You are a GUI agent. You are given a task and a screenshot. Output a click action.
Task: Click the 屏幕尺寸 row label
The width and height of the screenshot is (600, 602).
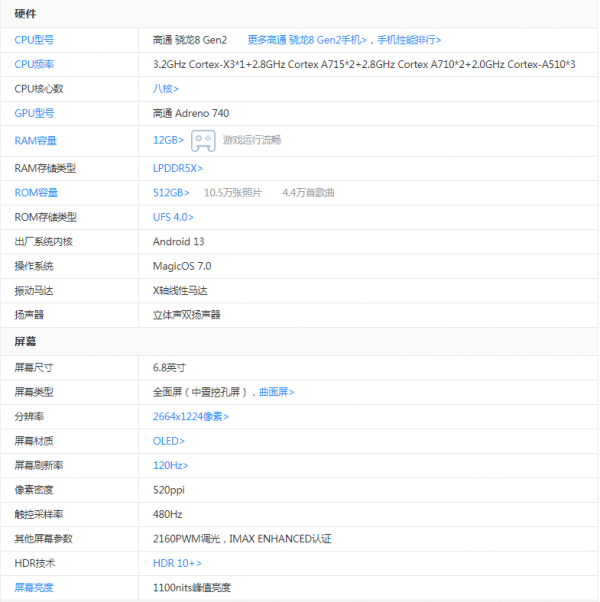[x=34, y=368]
